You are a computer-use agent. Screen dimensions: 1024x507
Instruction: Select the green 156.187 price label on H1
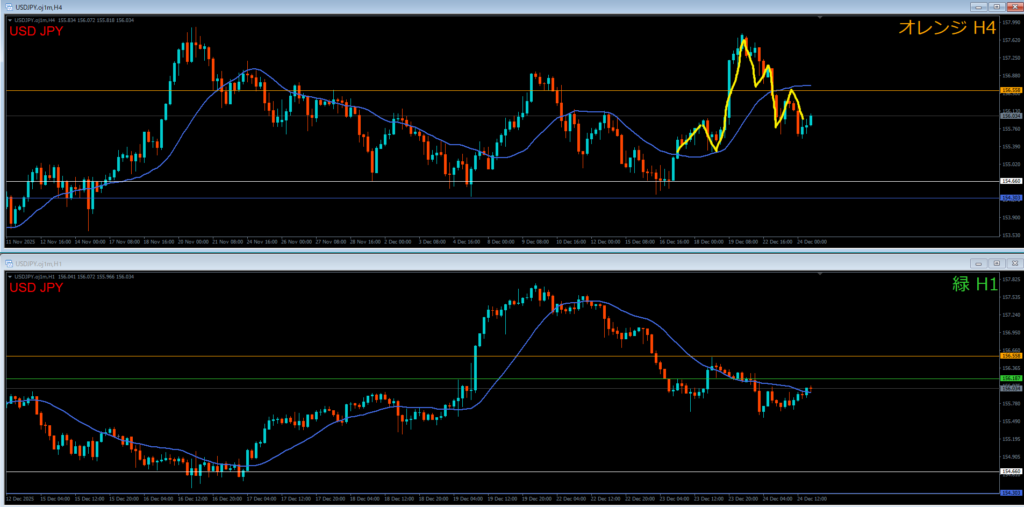1010,379
